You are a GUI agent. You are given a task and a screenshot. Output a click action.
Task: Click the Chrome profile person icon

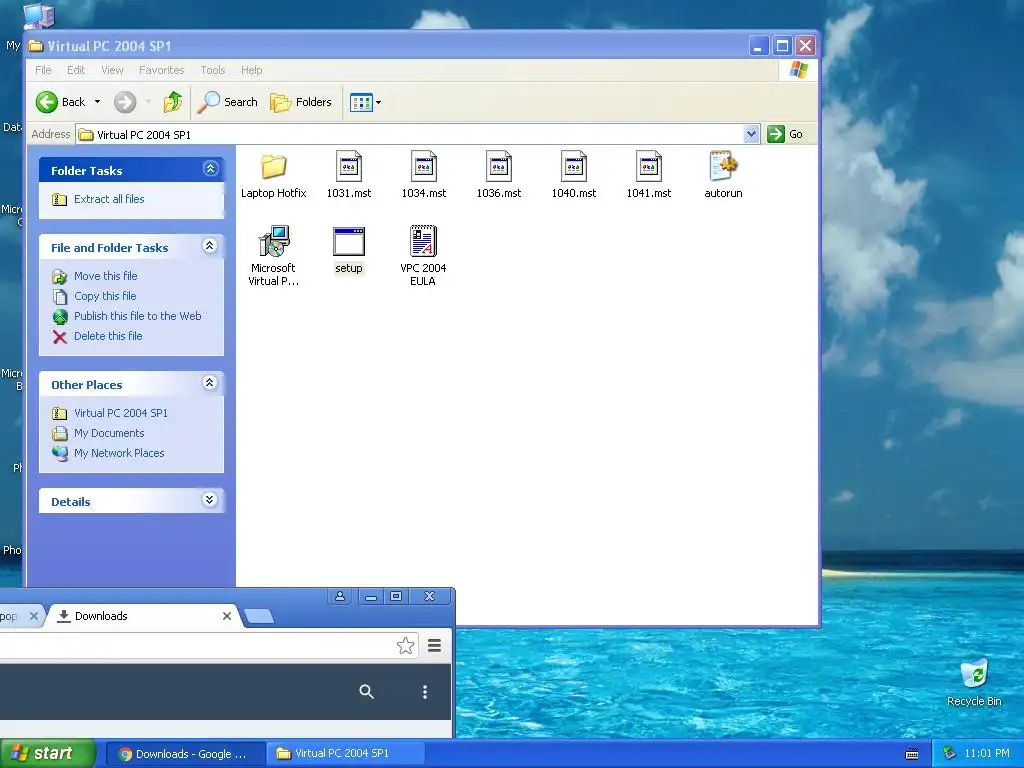(340, 596)
